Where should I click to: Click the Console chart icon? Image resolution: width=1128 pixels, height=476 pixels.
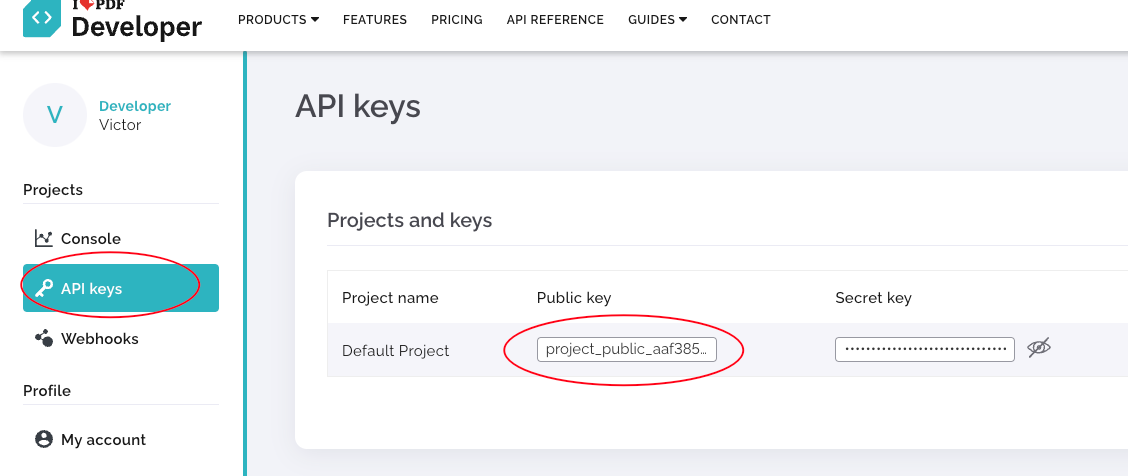pos(43,238)
